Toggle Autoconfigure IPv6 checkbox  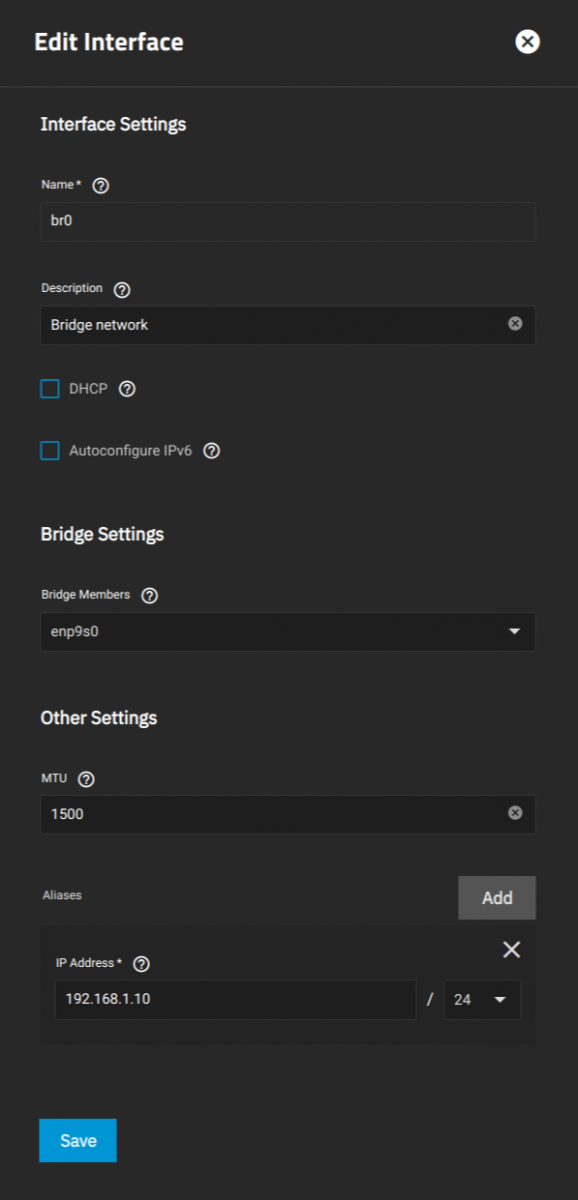[50, 451]
